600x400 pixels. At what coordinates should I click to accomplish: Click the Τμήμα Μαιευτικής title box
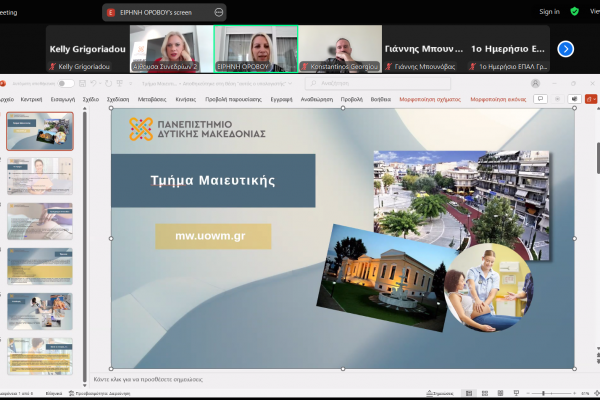[213, 181]
